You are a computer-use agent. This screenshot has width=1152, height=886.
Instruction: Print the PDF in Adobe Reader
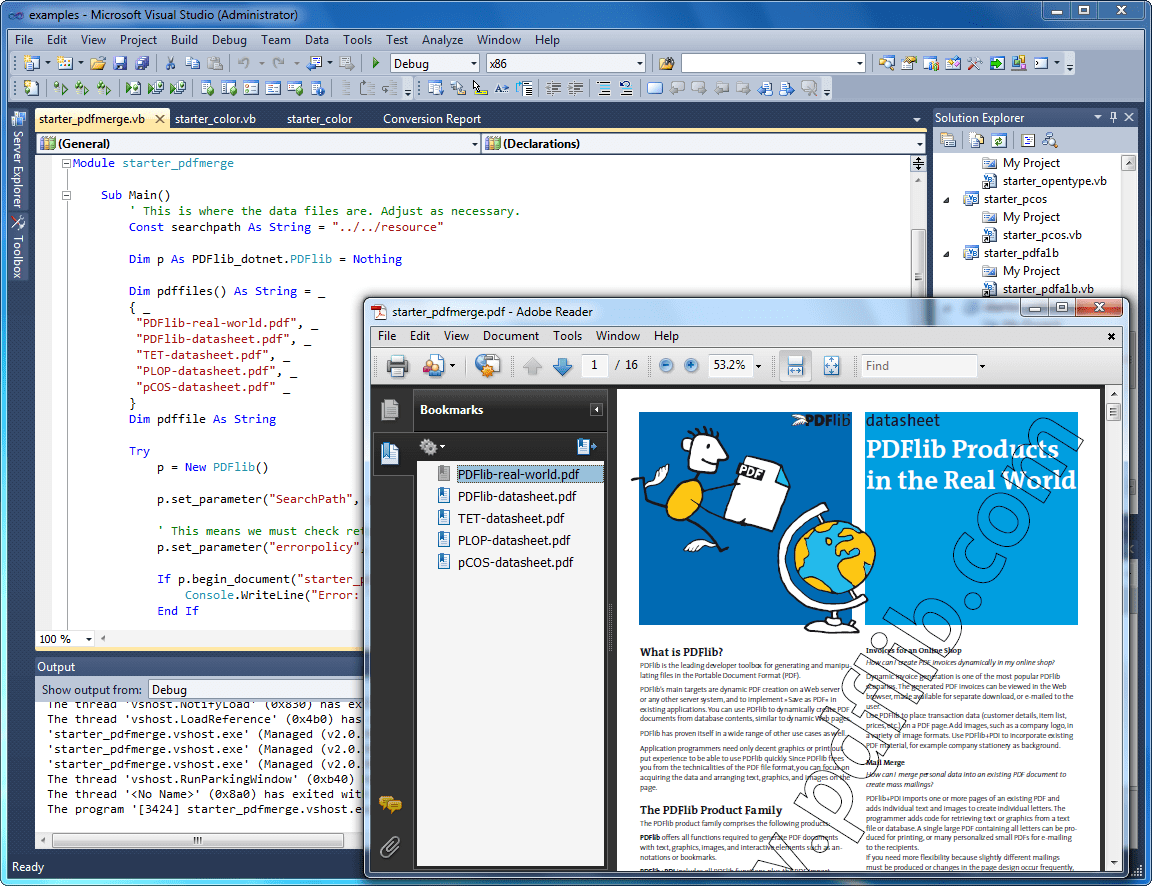click(397, 365)
